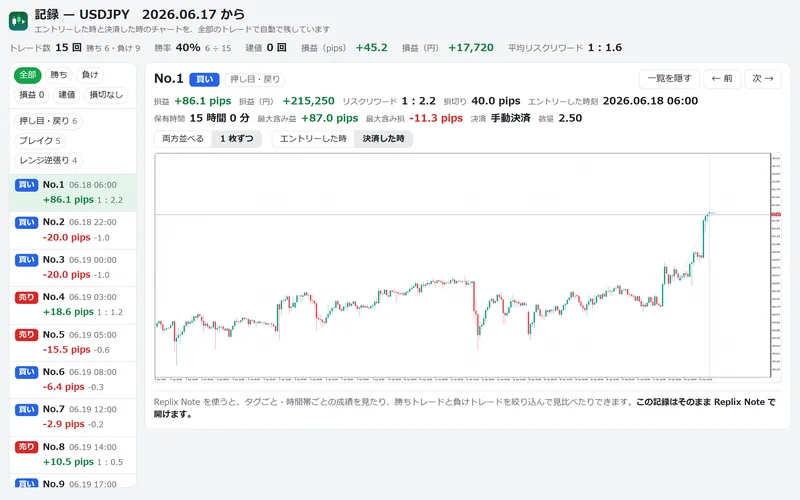The width and height of the screenshot is (800, 500).
Task: Filter by 押し目・戻り tag in sidebar
Action: [48, 121]
